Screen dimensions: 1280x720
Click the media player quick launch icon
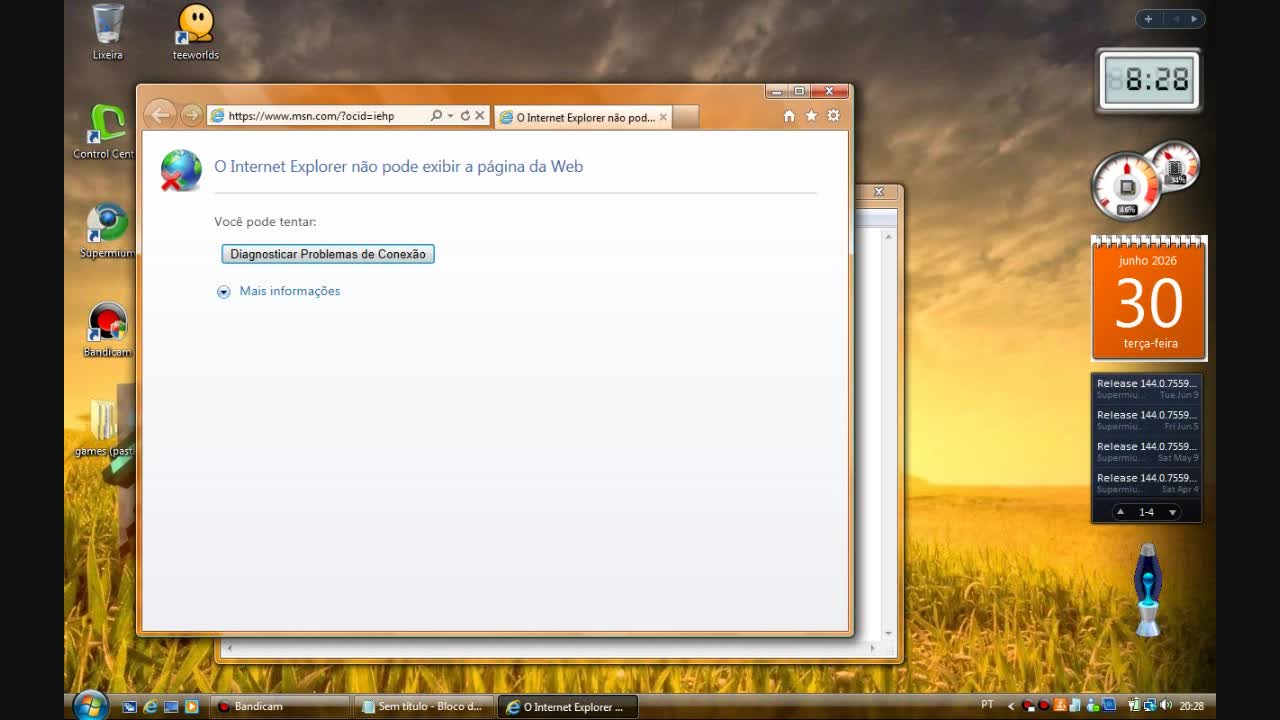pos(192,707)
